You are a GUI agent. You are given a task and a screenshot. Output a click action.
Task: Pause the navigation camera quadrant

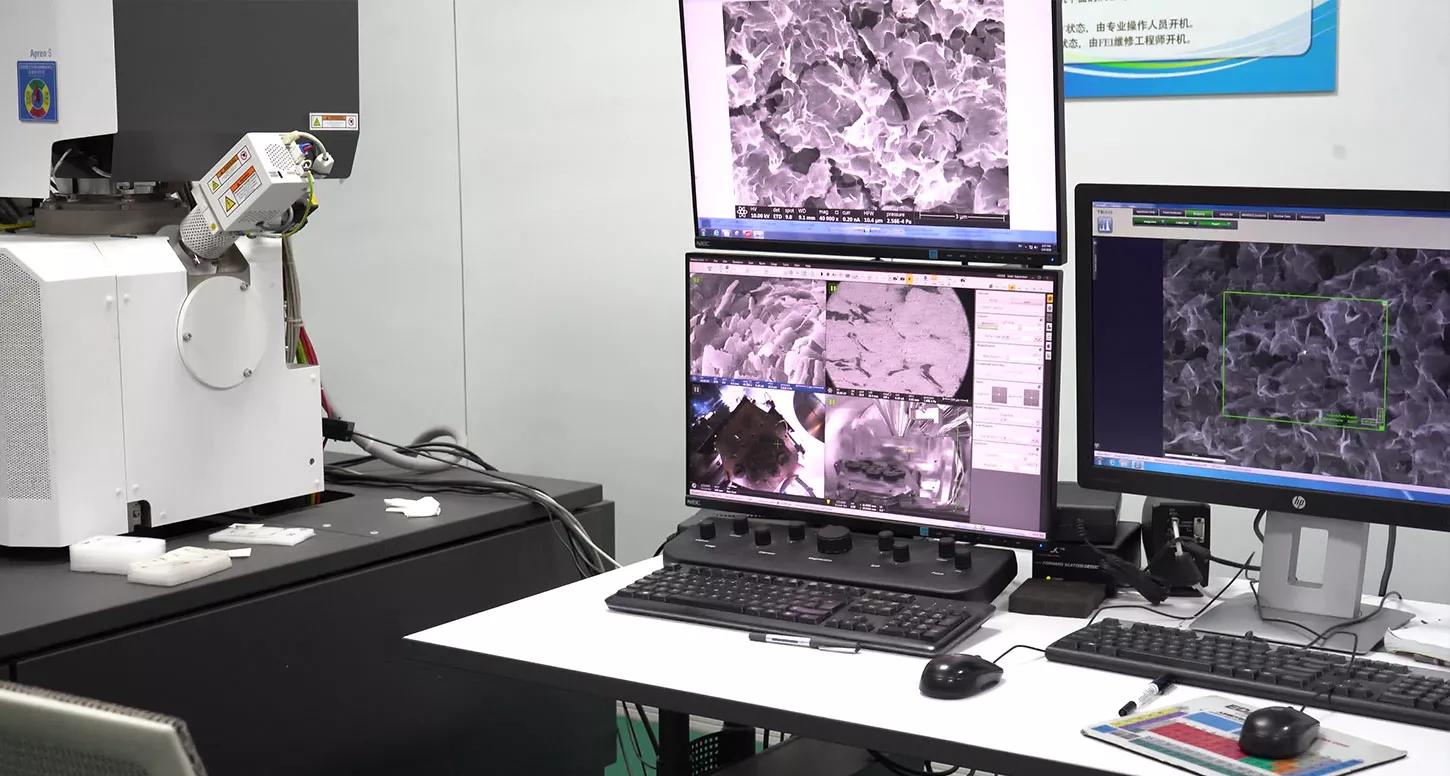pos(696,389)
